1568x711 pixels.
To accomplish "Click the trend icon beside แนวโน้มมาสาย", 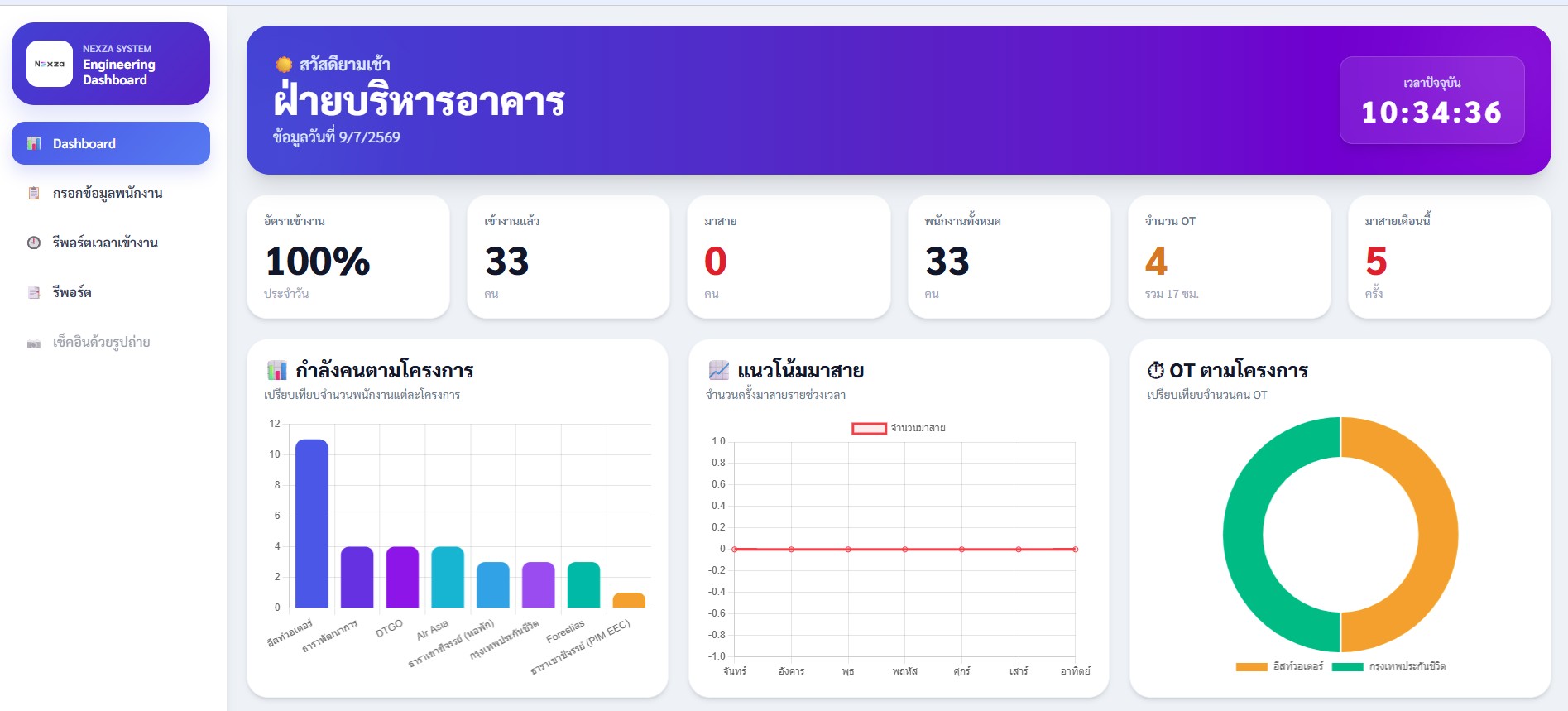I will [719, 370].
